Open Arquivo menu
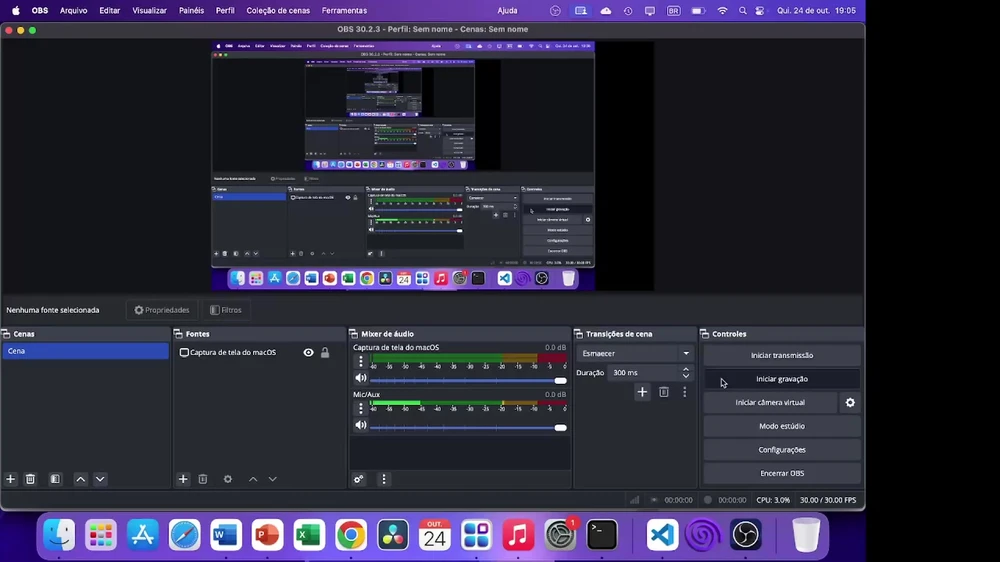This screenshot has width=1000, height=562. [x=73, y=10]
